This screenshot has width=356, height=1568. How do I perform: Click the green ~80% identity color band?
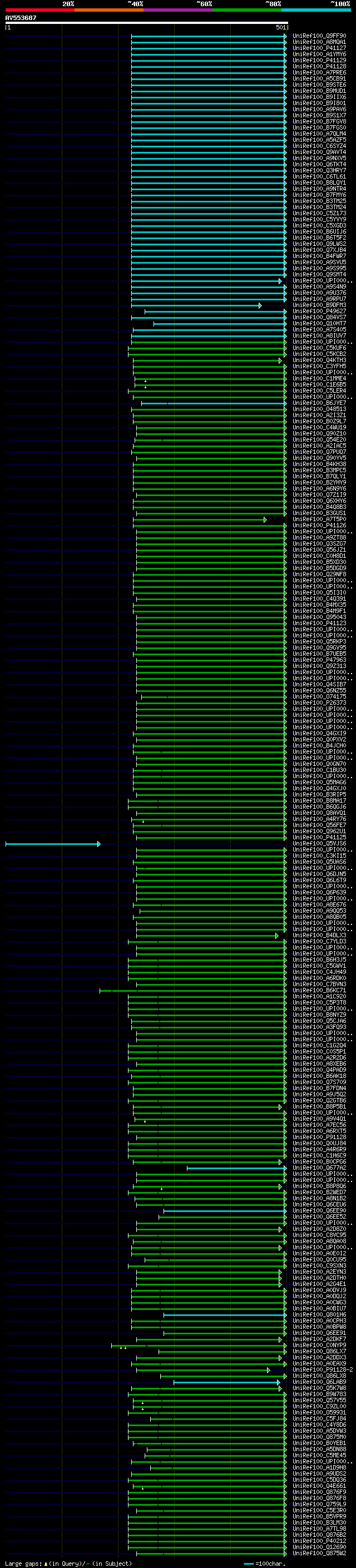[x=247, y=10]
